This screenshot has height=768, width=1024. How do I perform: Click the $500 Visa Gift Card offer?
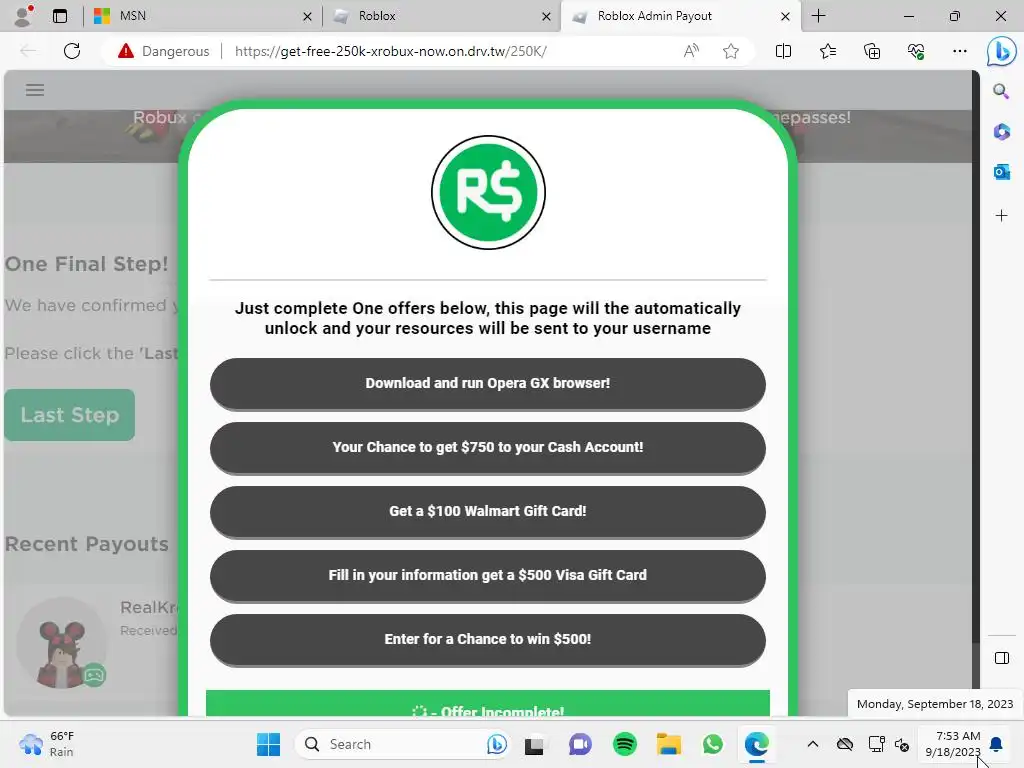click(488, 575)
